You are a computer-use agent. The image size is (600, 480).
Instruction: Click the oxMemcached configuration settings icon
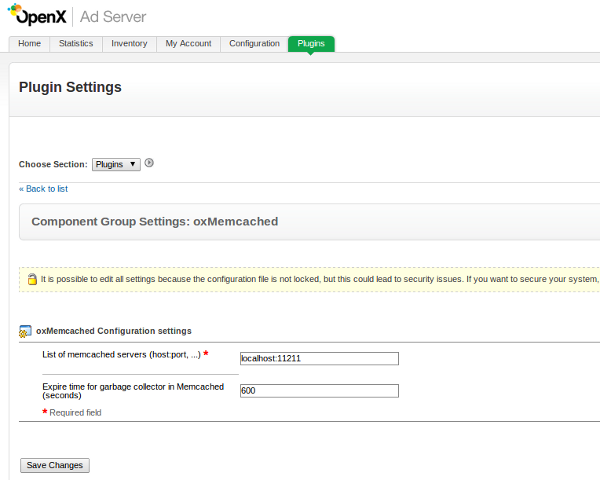[25, 331]
